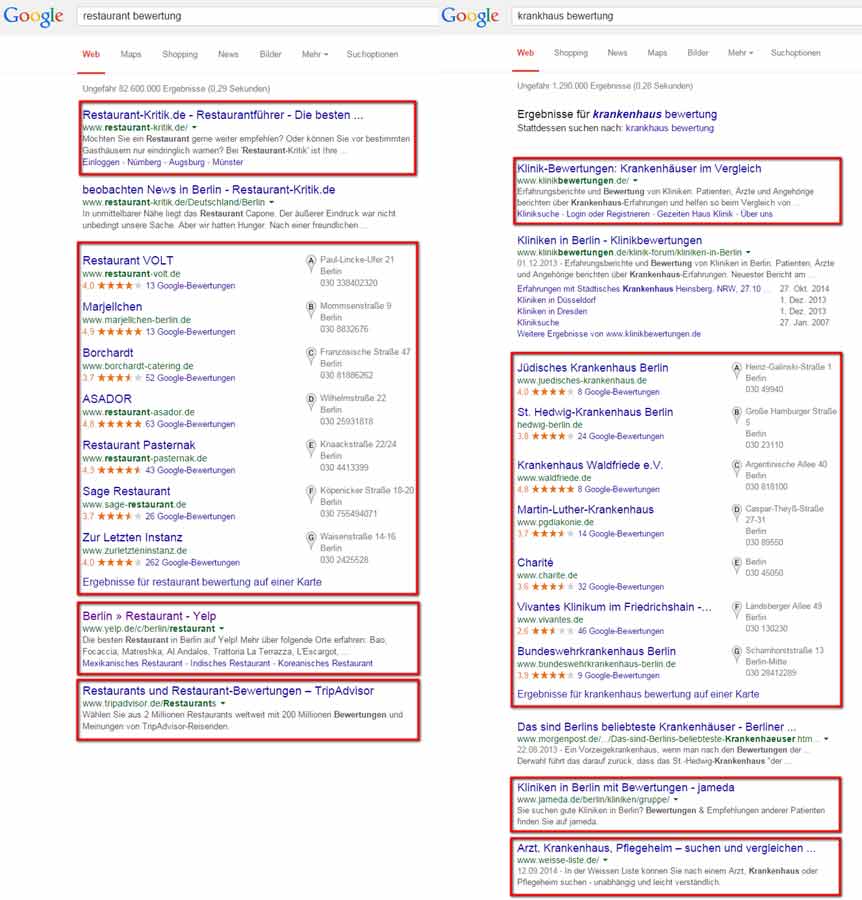862x900 pixels.
Task: Click map pin B next to Marjellchen
Action: [x=311, y=309]
